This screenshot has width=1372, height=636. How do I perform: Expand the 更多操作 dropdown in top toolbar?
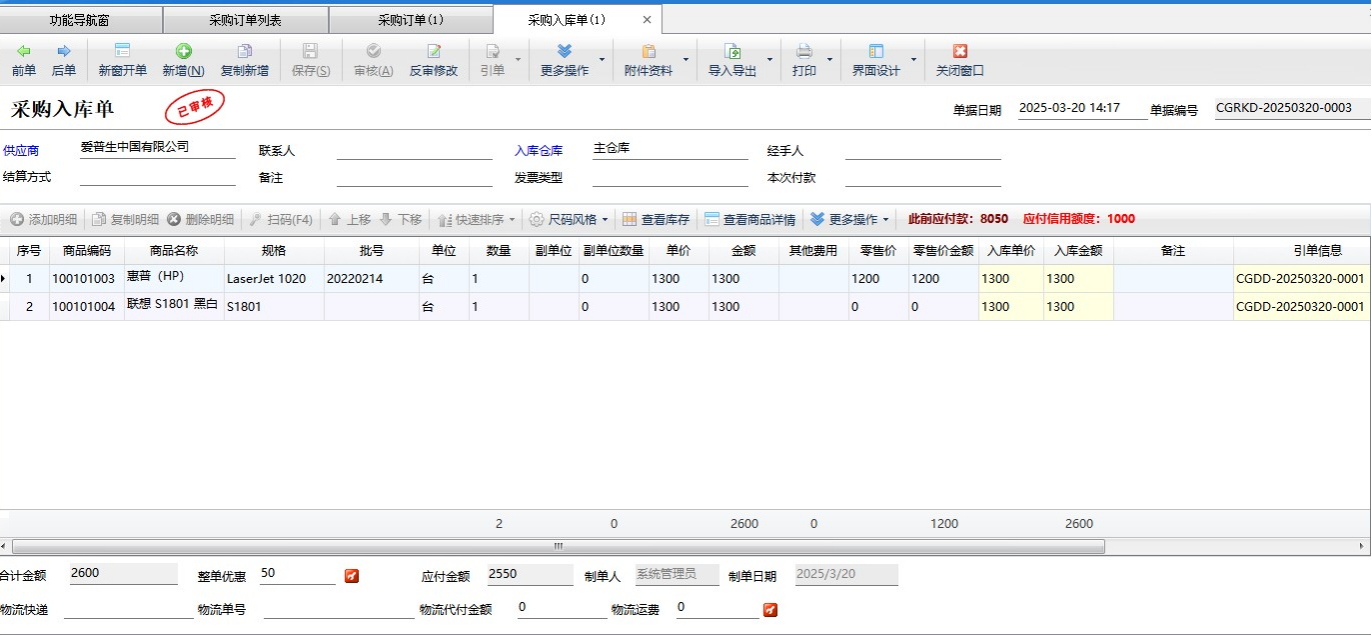601,60
